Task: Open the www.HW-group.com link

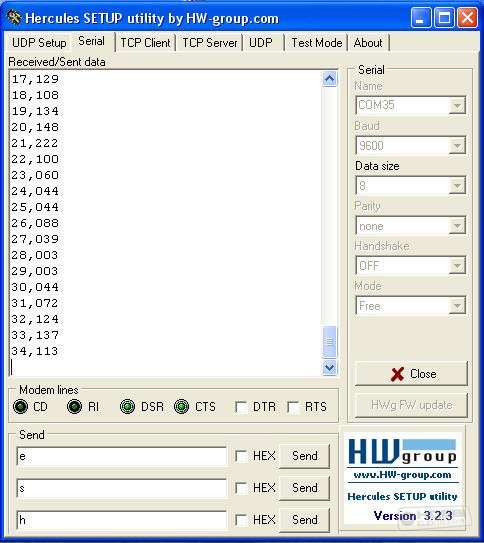Action: coord(402,475)
